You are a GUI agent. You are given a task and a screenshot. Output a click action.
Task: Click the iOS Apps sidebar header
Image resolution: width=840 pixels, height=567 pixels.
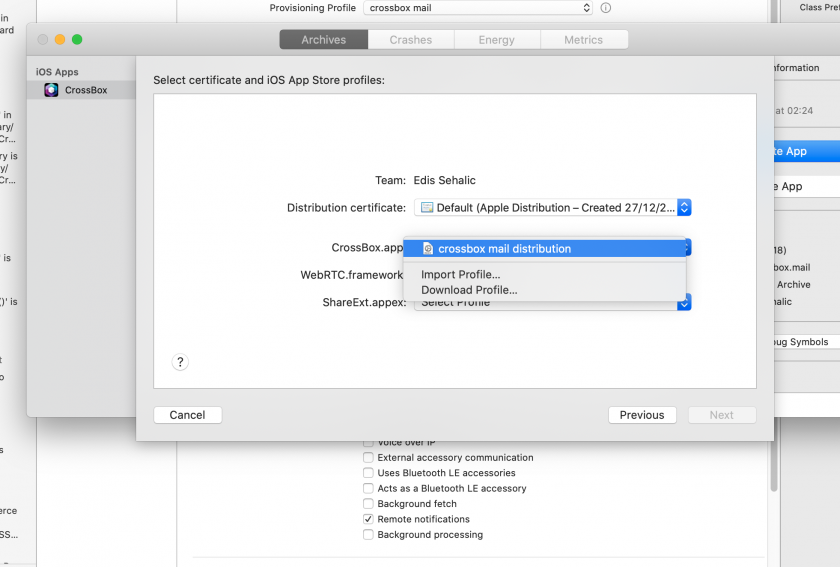pos(57,72)
